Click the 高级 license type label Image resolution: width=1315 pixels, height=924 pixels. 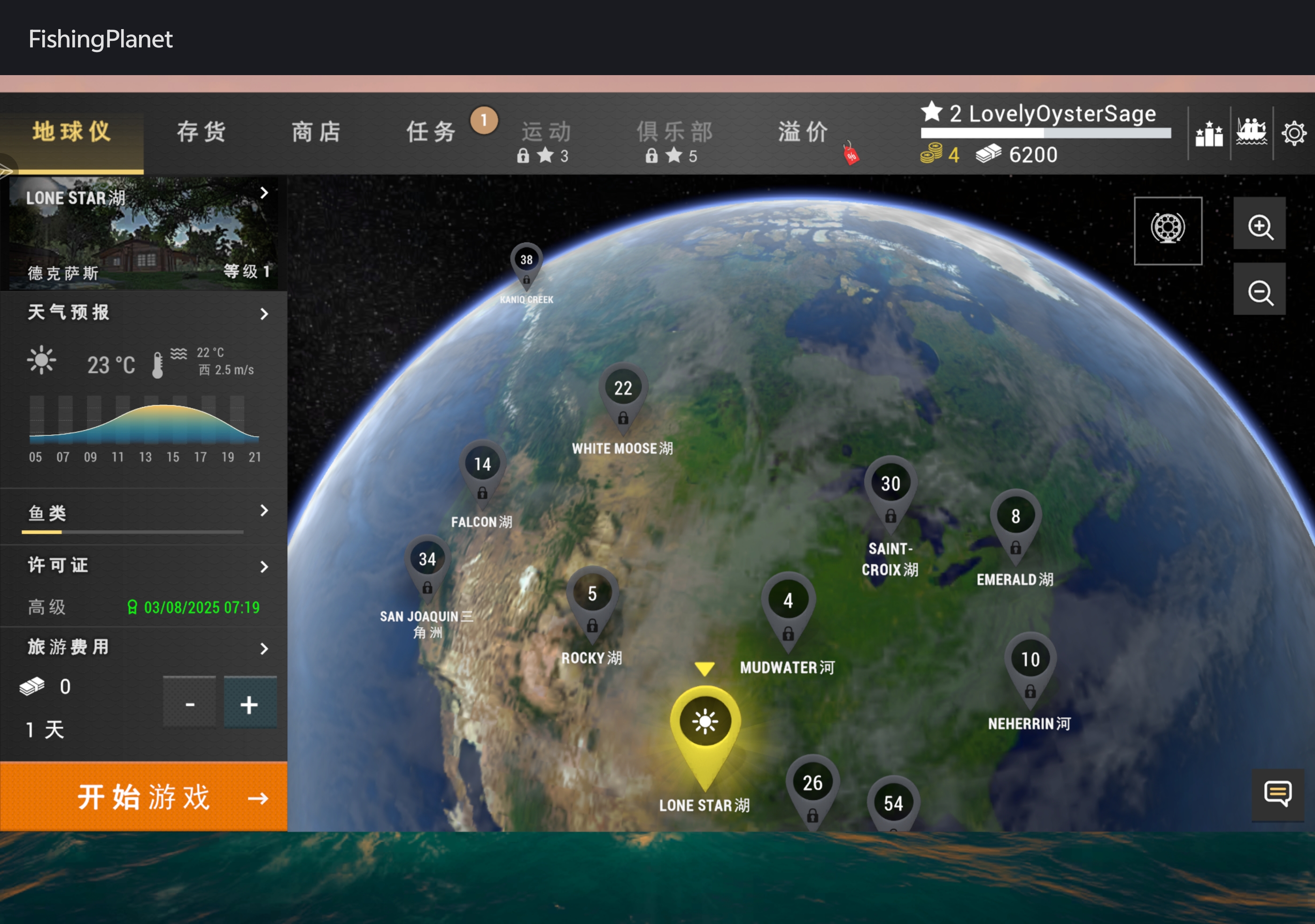(x=46, y=607)
